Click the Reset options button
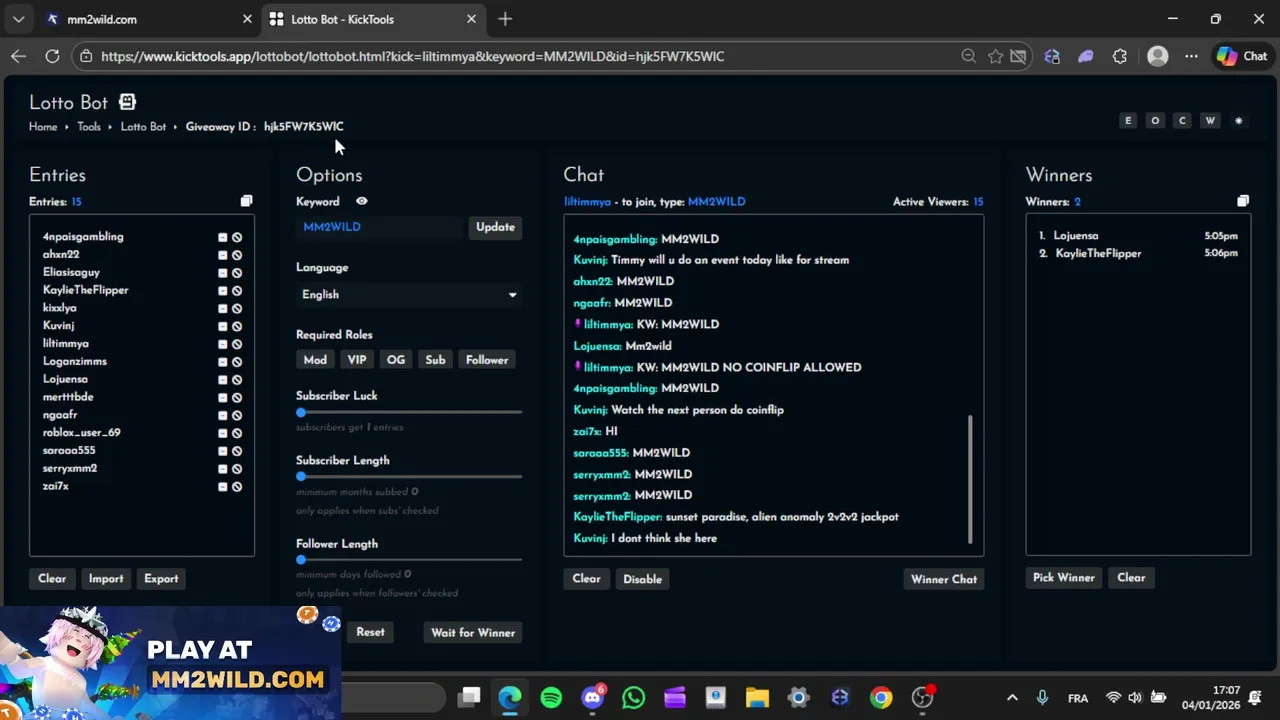1280x720 pixels. tap(370, 632)
